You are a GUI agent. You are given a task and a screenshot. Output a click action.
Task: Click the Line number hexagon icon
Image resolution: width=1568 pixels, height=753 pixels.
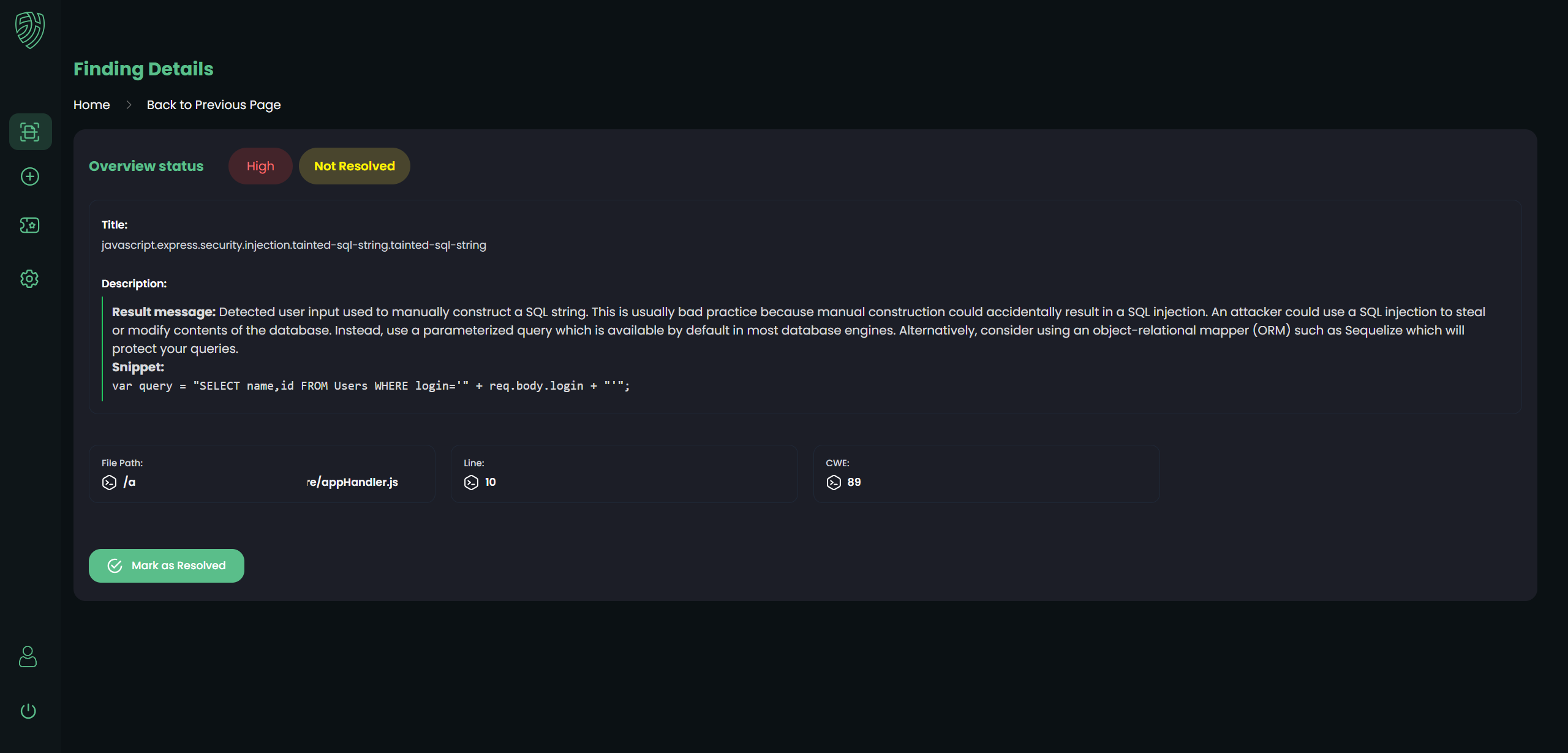click(x=471, y=483)
